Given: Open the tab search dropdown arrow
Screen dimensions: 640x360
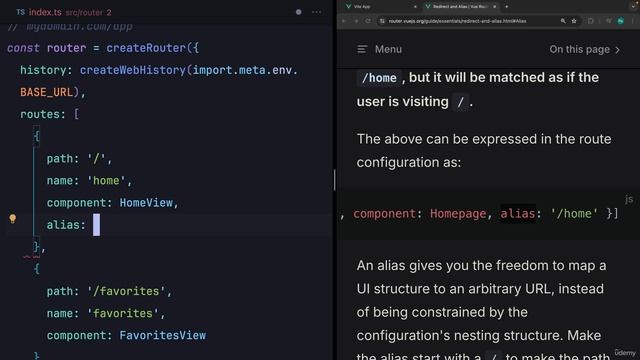Looking at the screenshot, I should click(x=634, y=6).
